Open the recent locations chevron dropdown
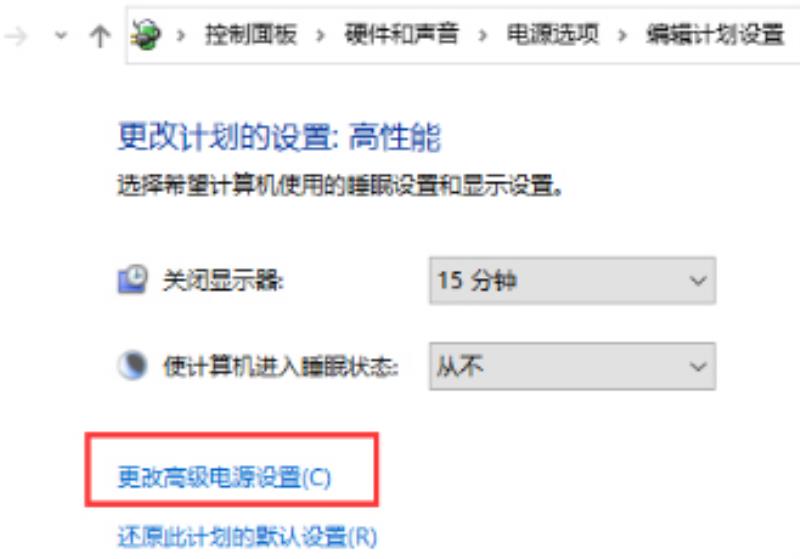Viewport: 800px width, 559px height. [x=61, y=36]
